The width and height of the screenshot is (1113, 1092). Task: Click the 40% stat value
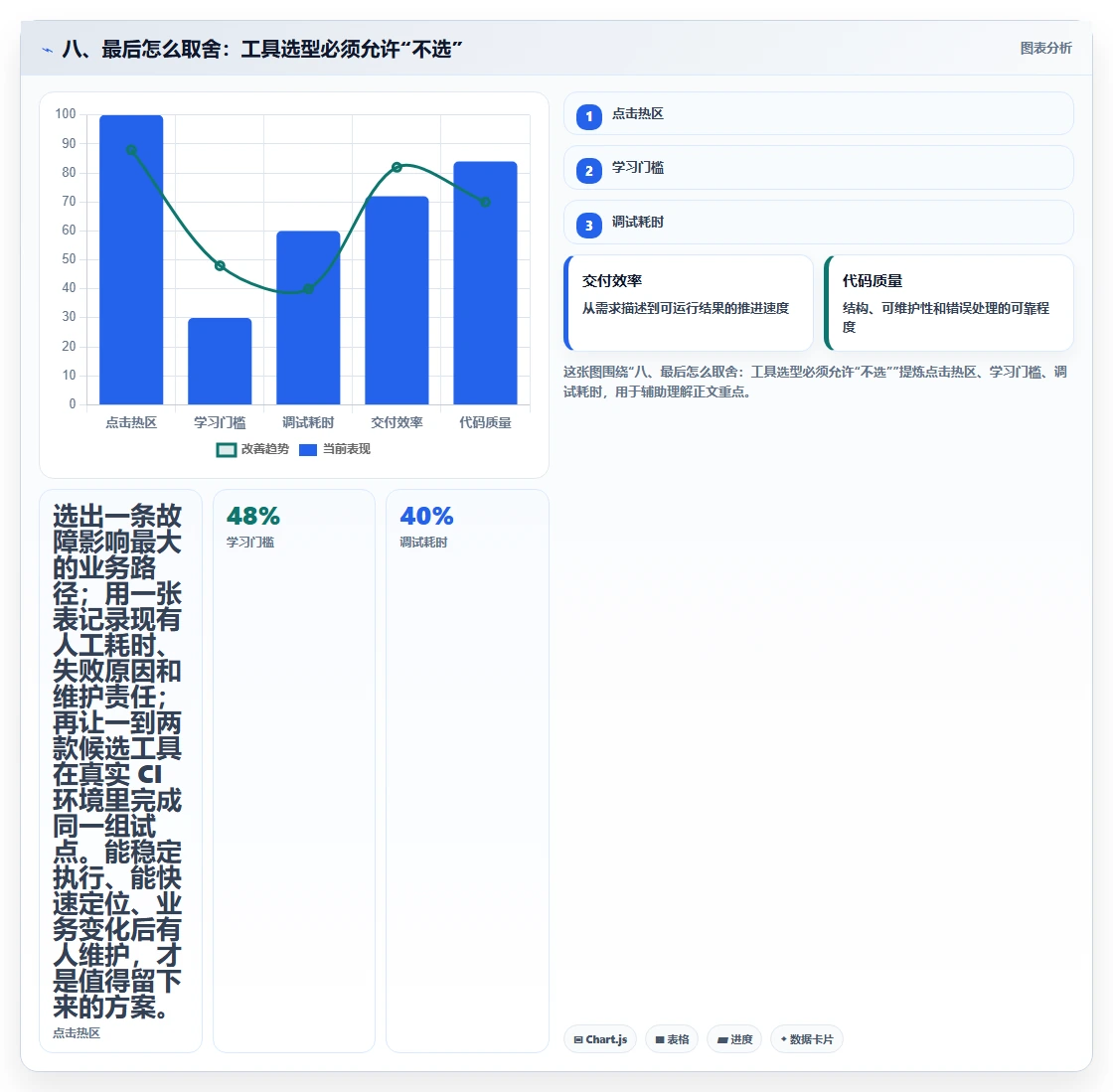[x=426, y=516]
